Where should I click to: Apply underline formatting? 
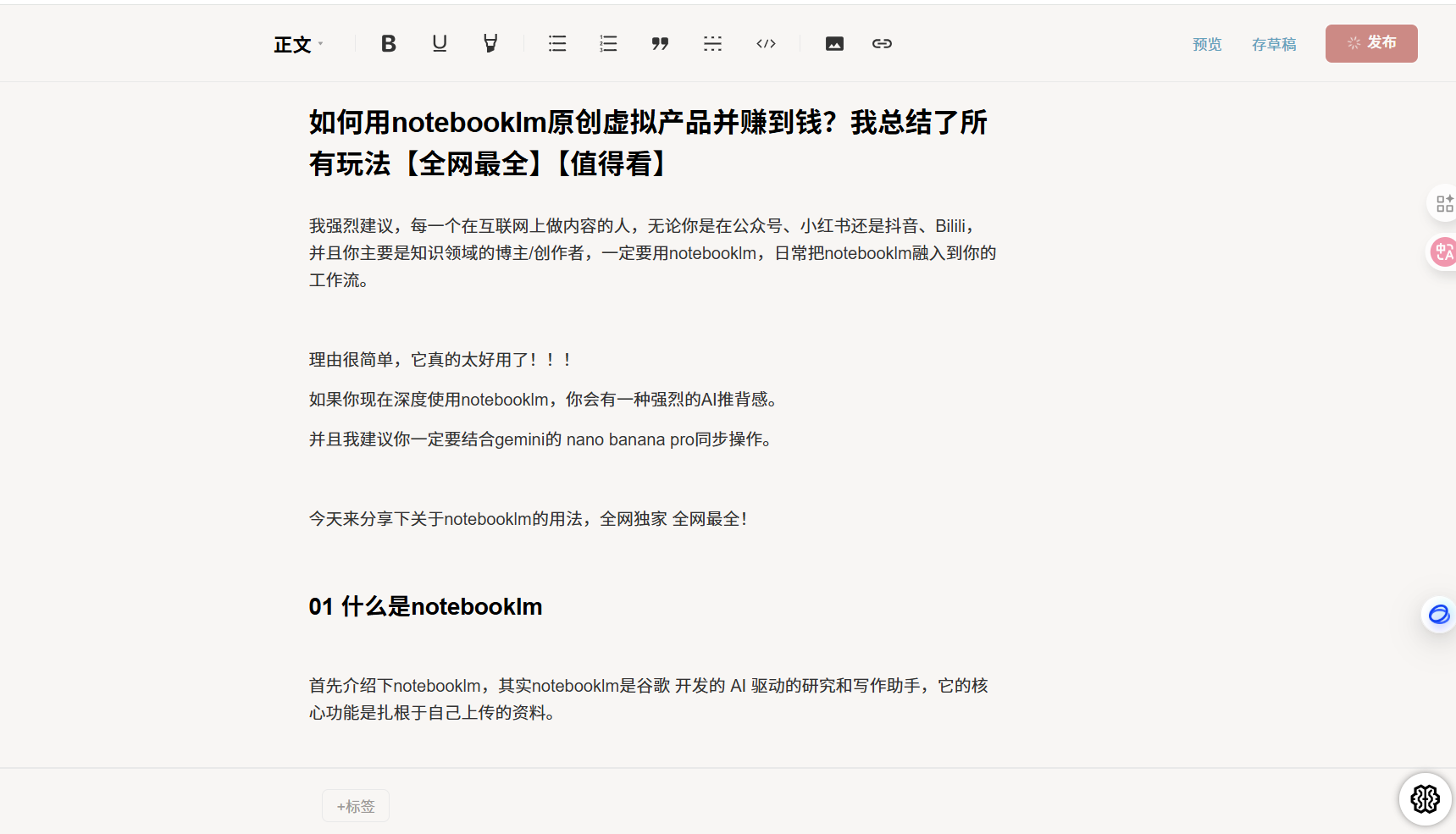(x=439, y=44)
